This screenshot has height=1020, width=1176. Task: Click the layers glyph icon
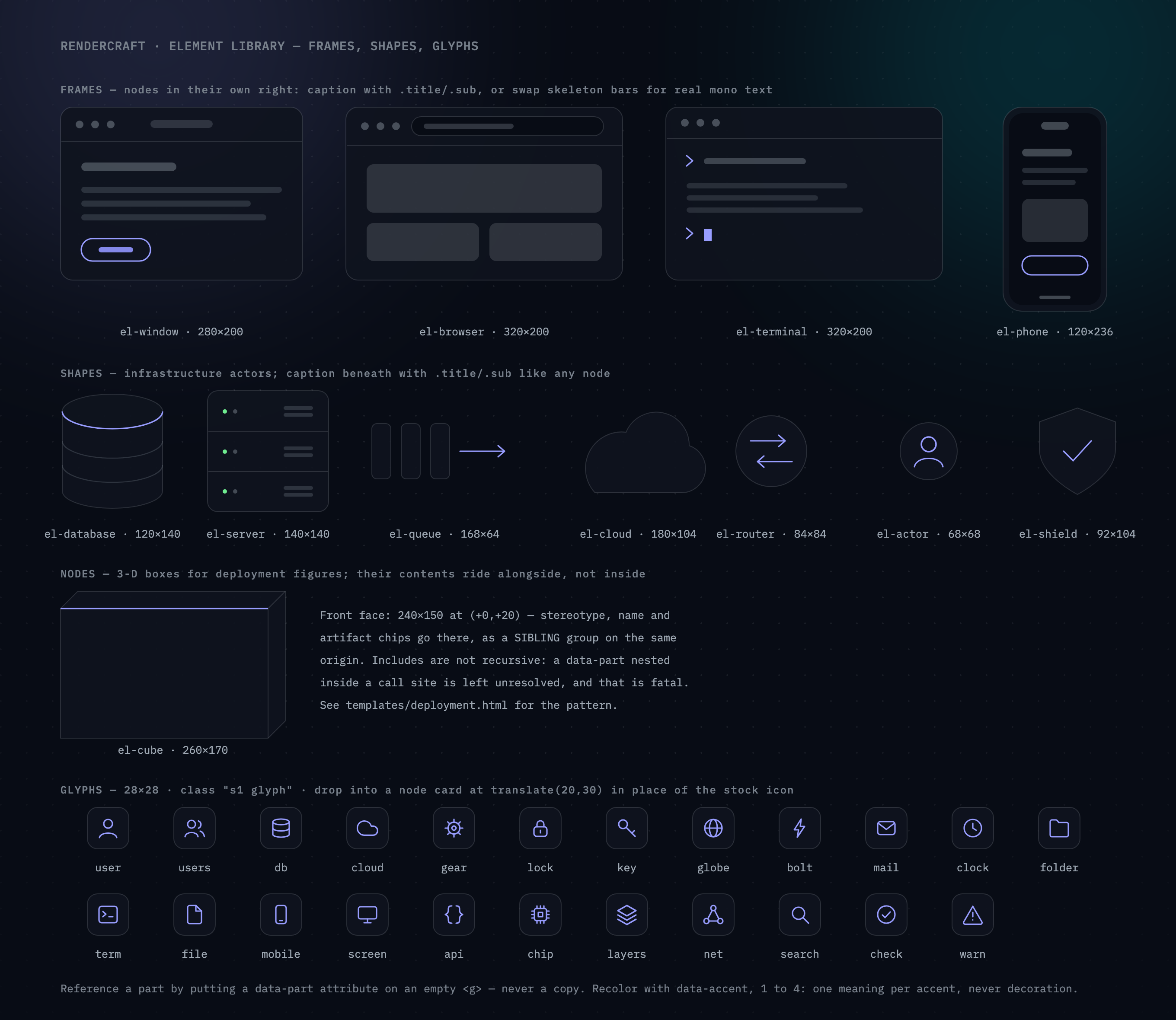pos(627,915)
